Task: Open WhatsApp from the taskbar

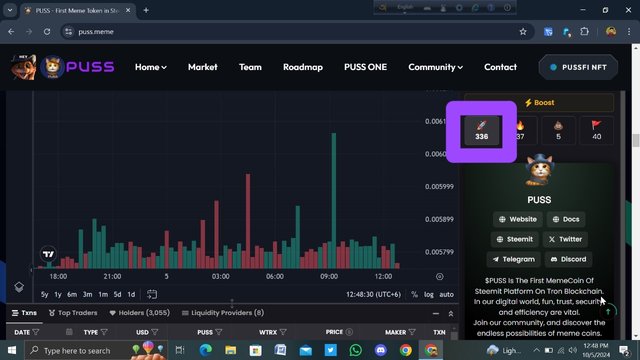Action: pyautogui.click(x=356, y=350)
